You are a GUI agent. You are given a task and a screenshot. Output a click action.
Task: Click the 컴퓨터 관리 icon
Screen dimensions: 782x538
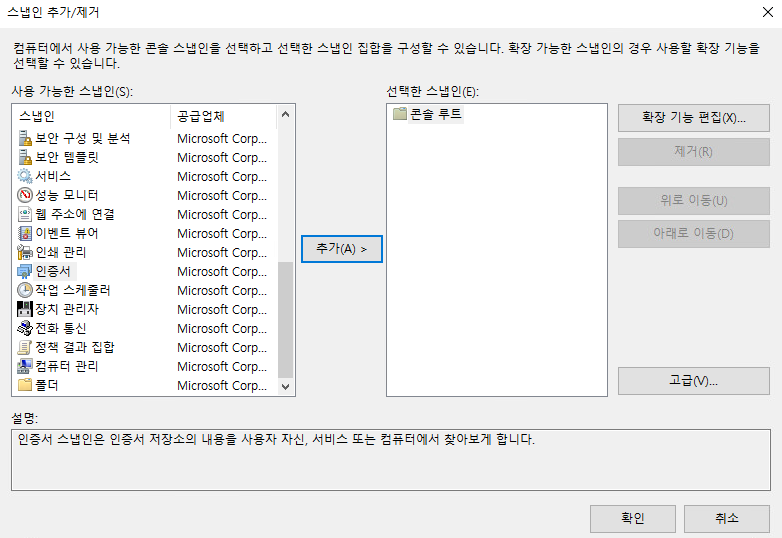pyautogui.click(x=25, y=366)
